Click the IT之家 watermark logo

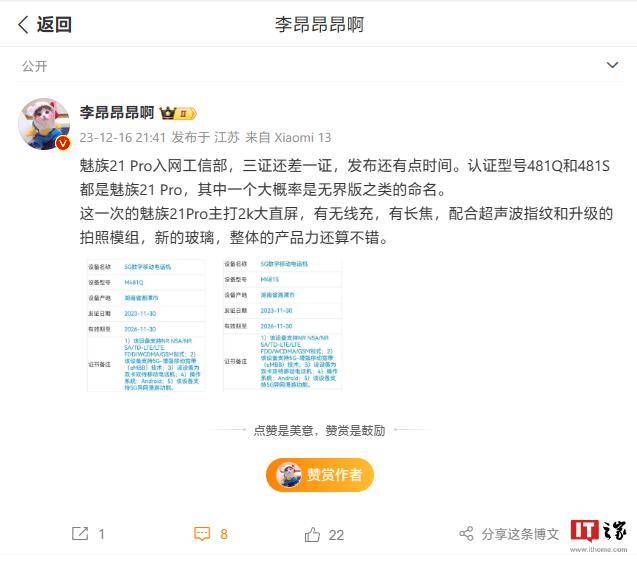tap(598, 535)
